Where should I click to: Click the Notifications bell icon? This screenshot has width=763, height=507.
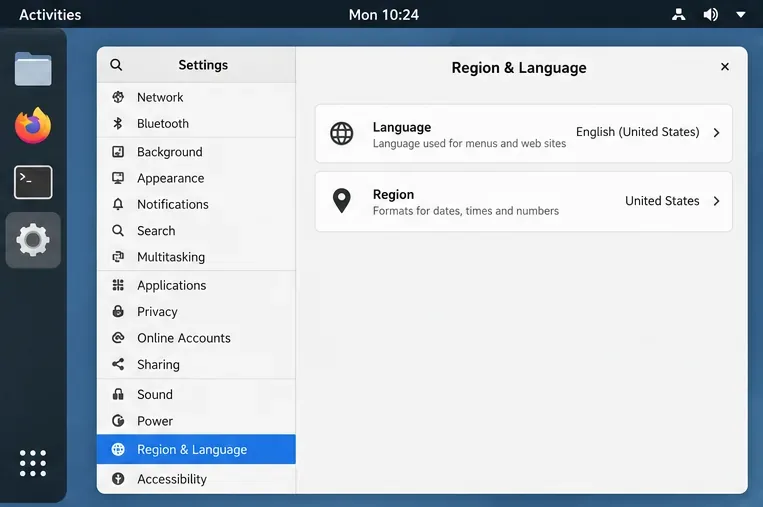(118, 204)
